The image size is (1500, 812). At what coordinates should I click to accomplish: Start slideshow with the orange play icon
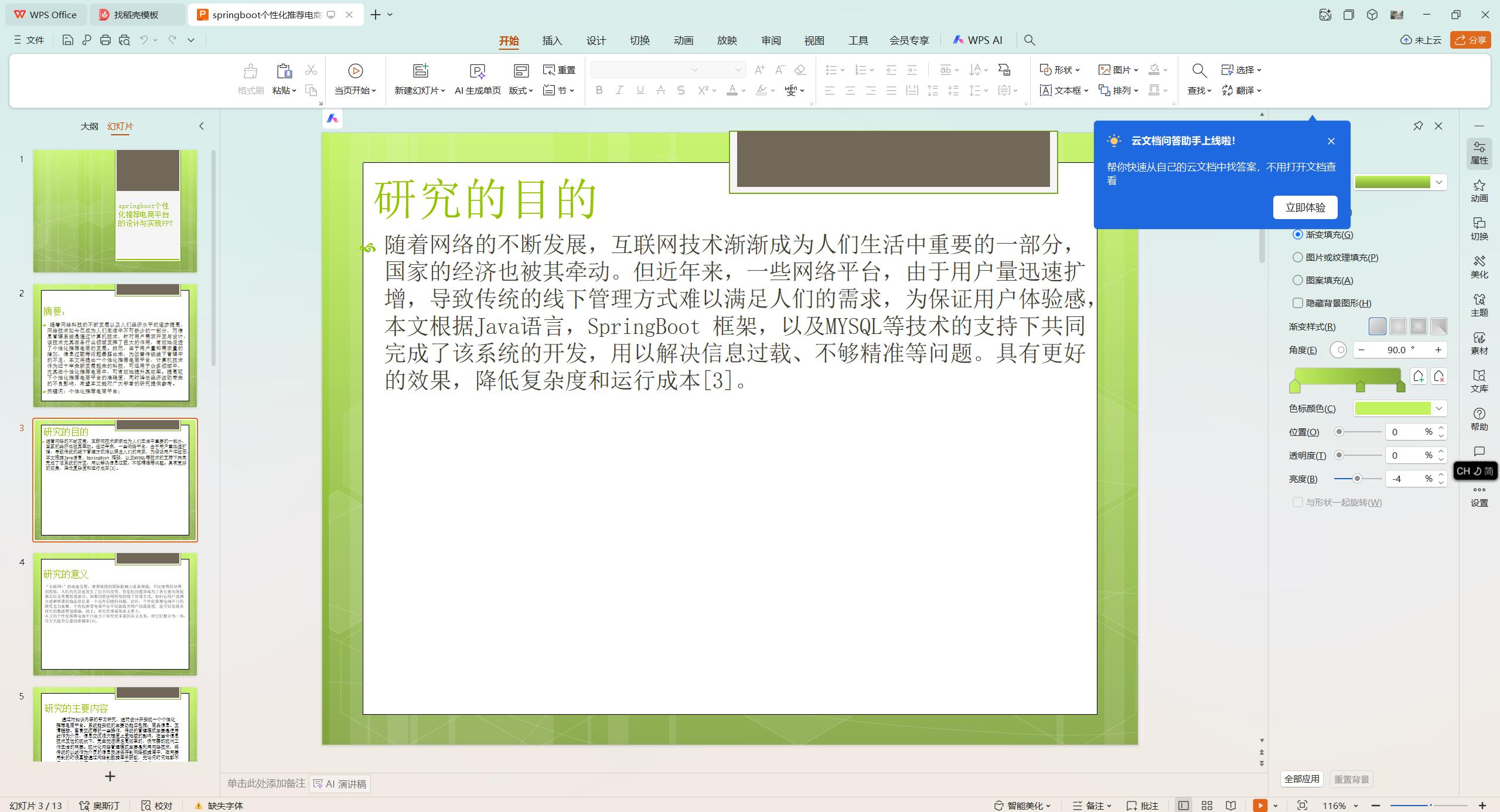pos(1259,805)
